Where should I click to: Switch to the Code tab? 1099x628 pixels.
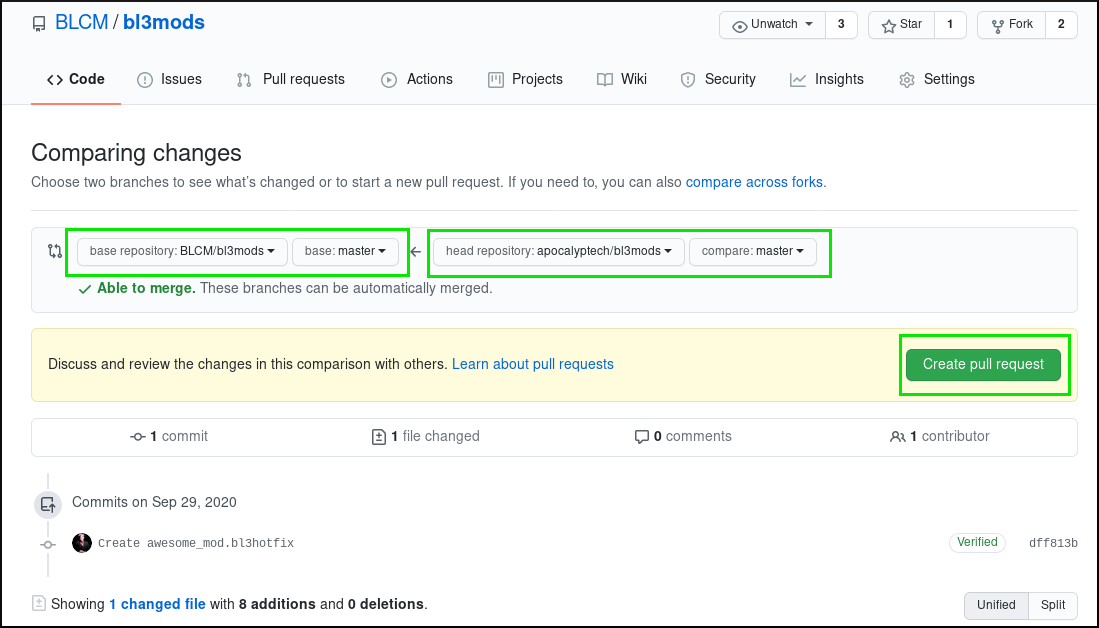tap(76, 79)
